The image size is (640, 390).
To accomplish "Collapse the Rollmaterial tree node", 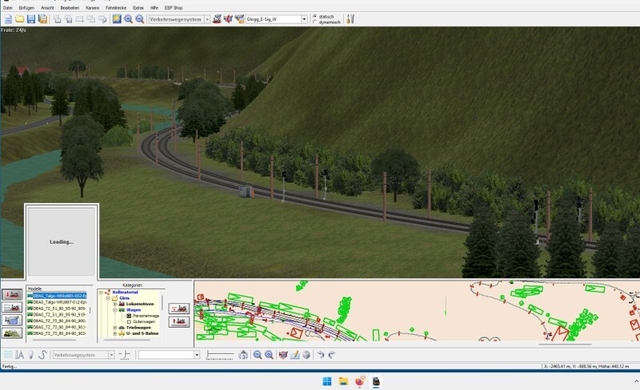I will tap(102, 292).
